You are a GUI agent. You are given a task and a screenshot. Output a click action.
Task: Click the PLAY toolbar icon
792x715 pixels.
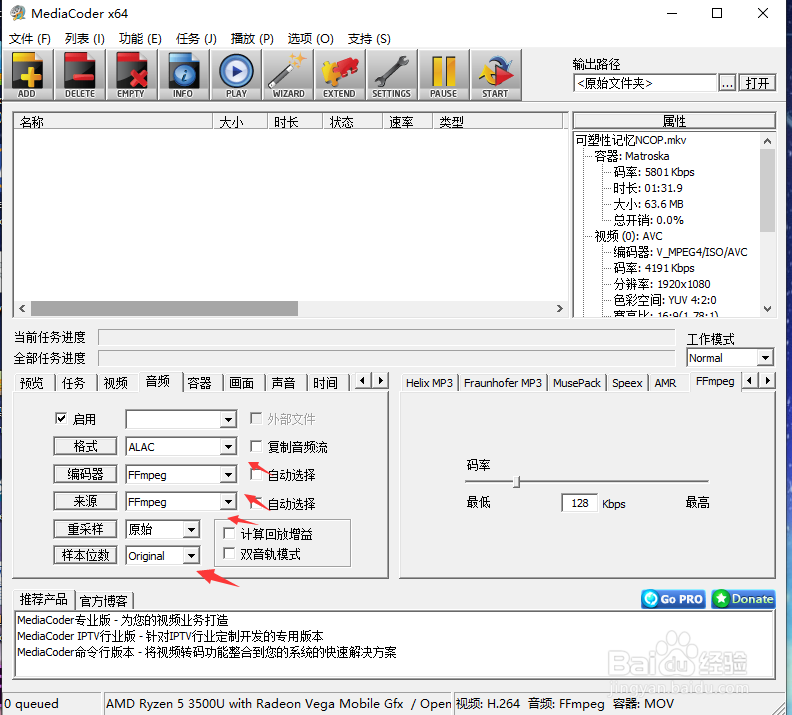tap(236, 75)
